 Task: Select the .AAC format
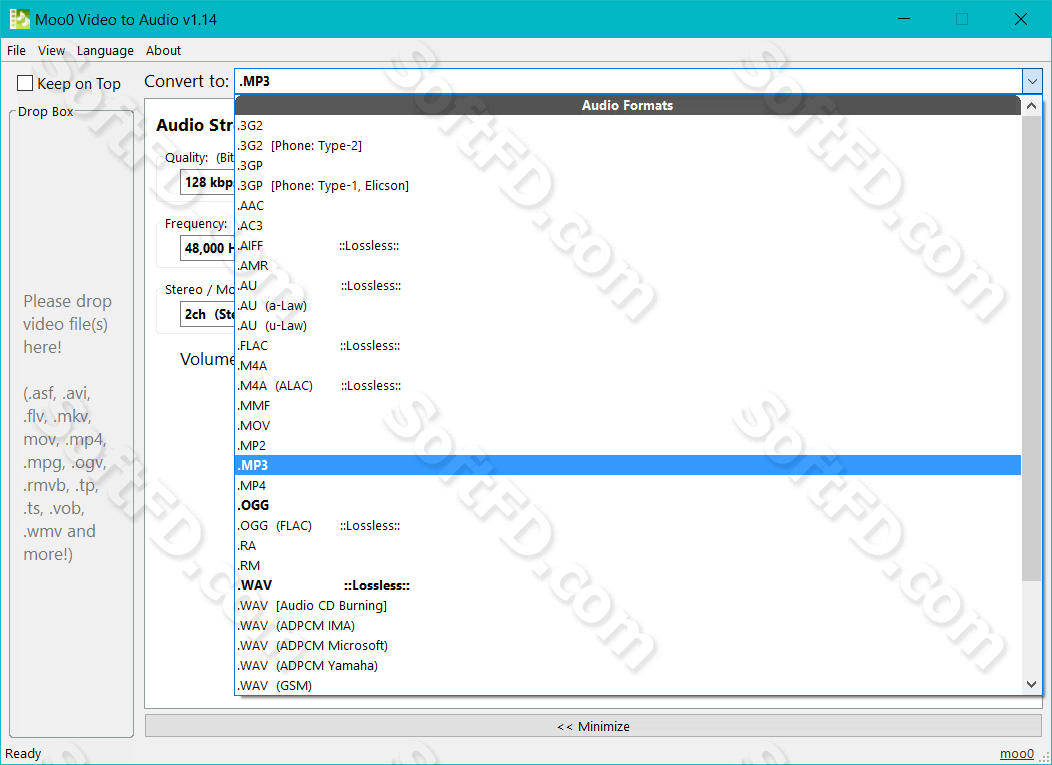pos(628,205)
